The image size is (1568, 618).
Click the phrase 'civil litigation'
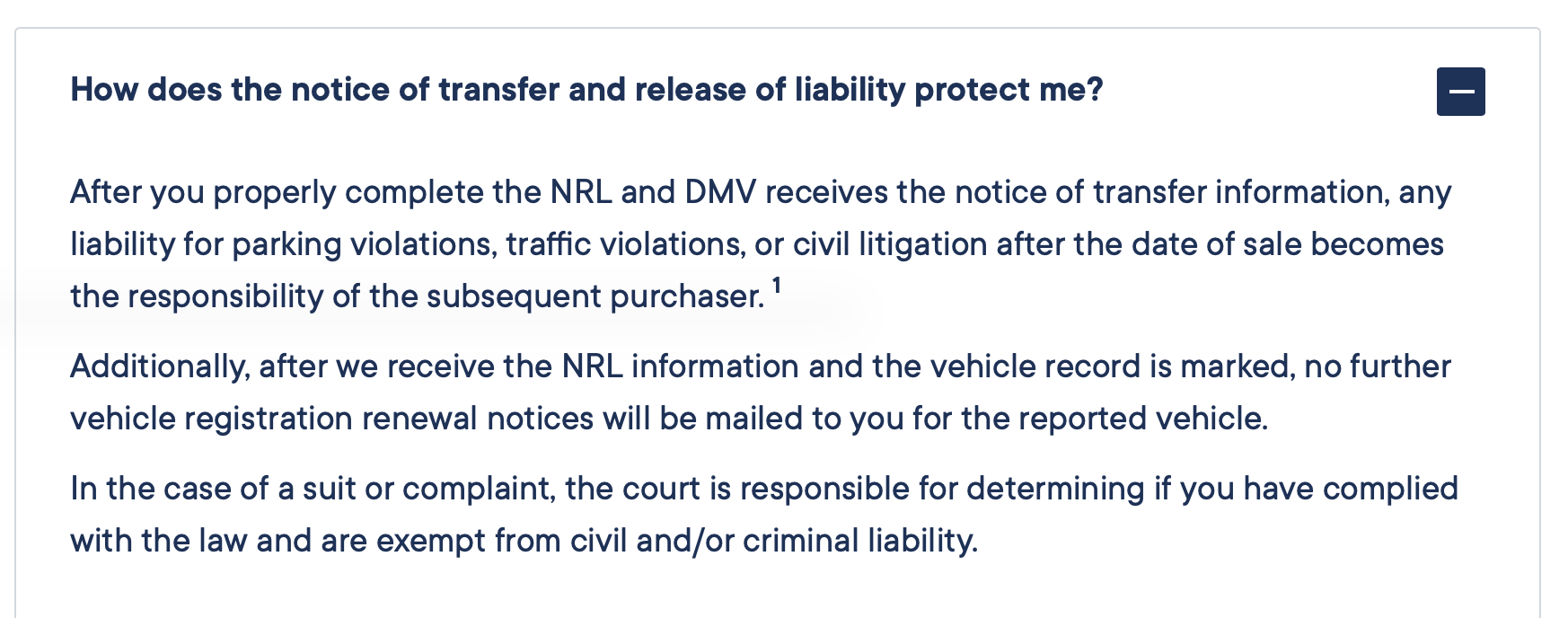pyautogui.click(x=891, y=244)
